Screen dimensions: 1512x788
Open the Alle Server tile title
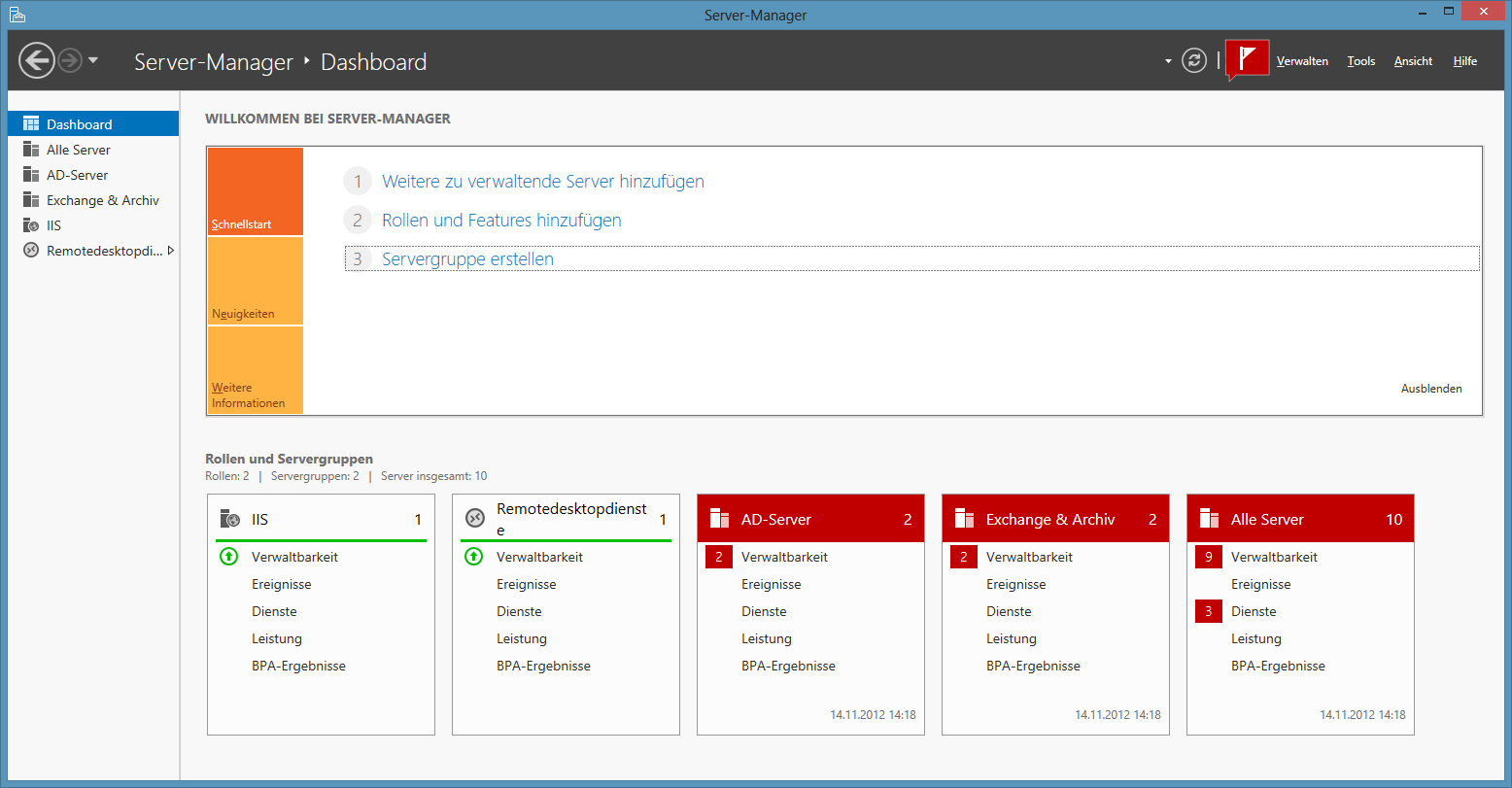tap(1267, 520)
